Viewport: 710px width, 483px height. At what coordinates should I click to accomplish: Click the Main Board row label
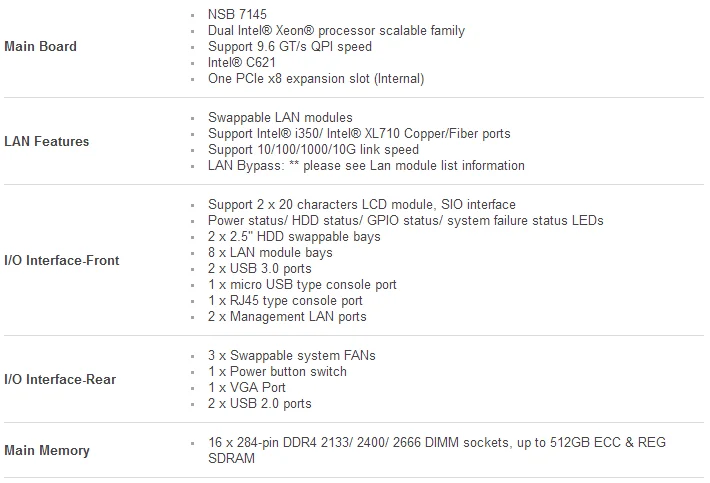40,47
